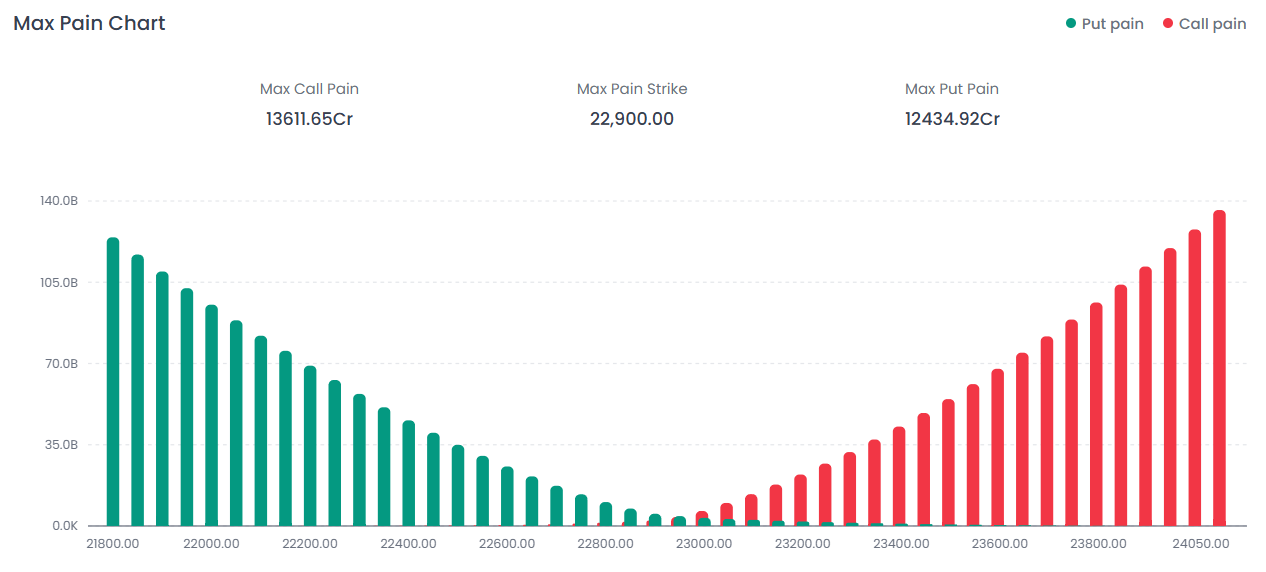This screenshot has height=572, width=1266.
Task: Click the 23000.00 x-axis label
Action: 703,543
